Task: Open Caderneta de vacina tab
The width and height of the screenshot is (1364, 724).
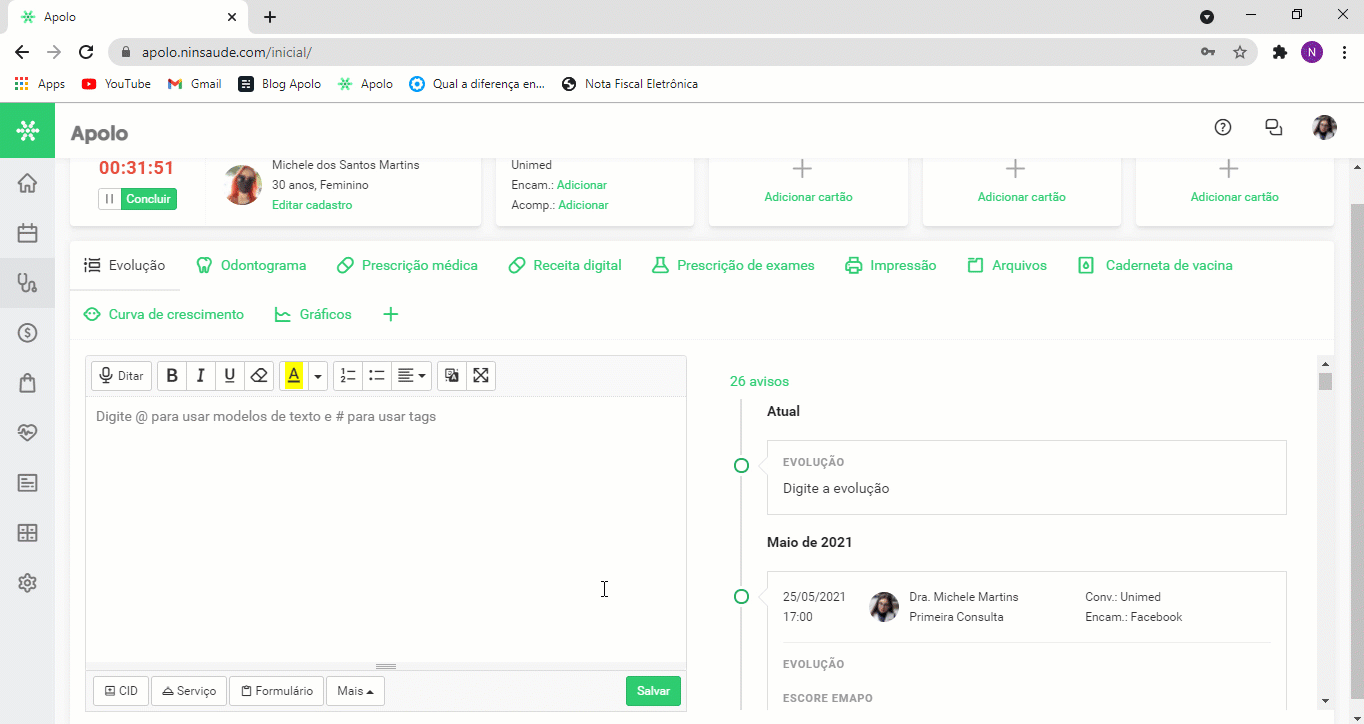Action: click(1155, 265)
